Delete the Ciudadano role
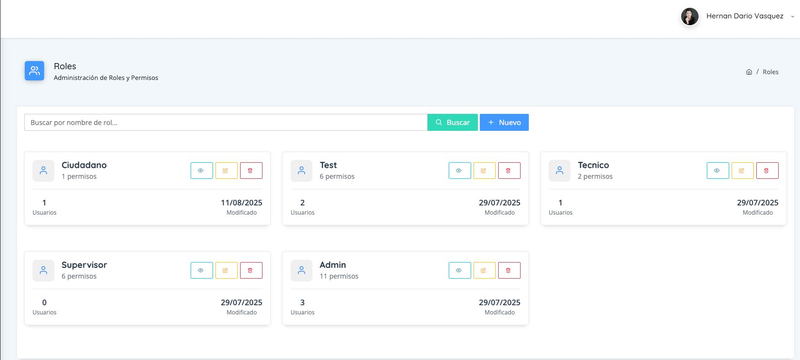 coord(251,171)
